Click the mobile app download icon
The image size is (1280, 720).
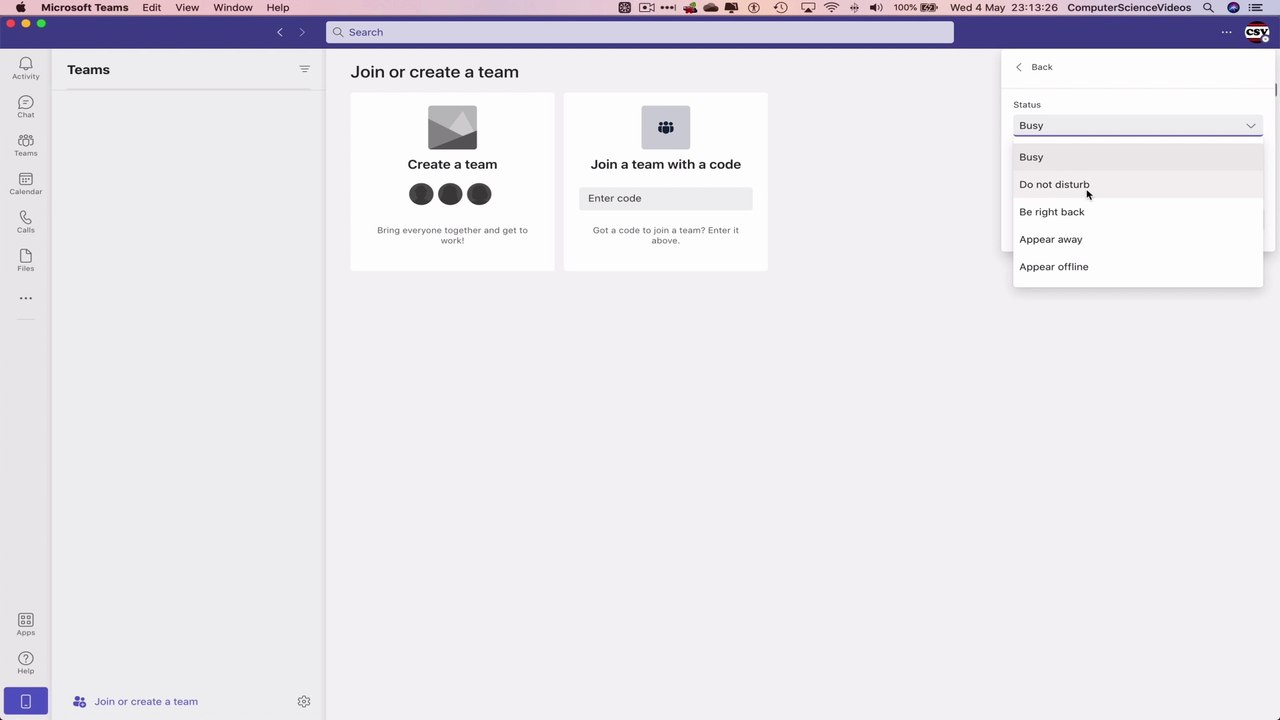click(x=26, y=701)
